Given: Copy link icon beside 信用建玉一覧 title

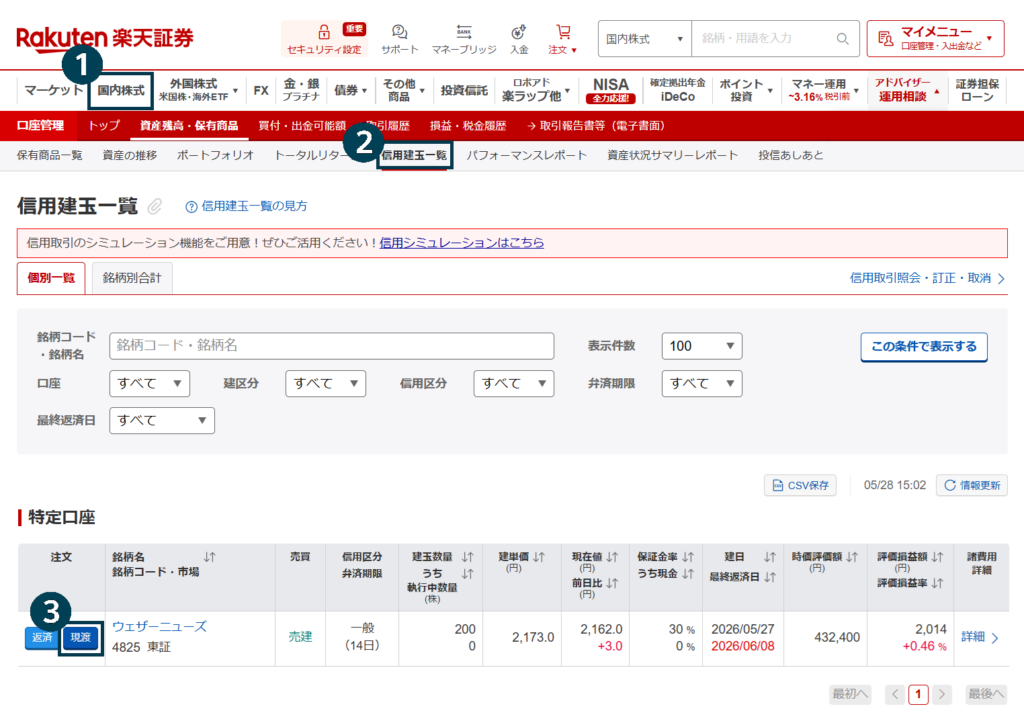Looking at the screenshot, I should [155, 206].
